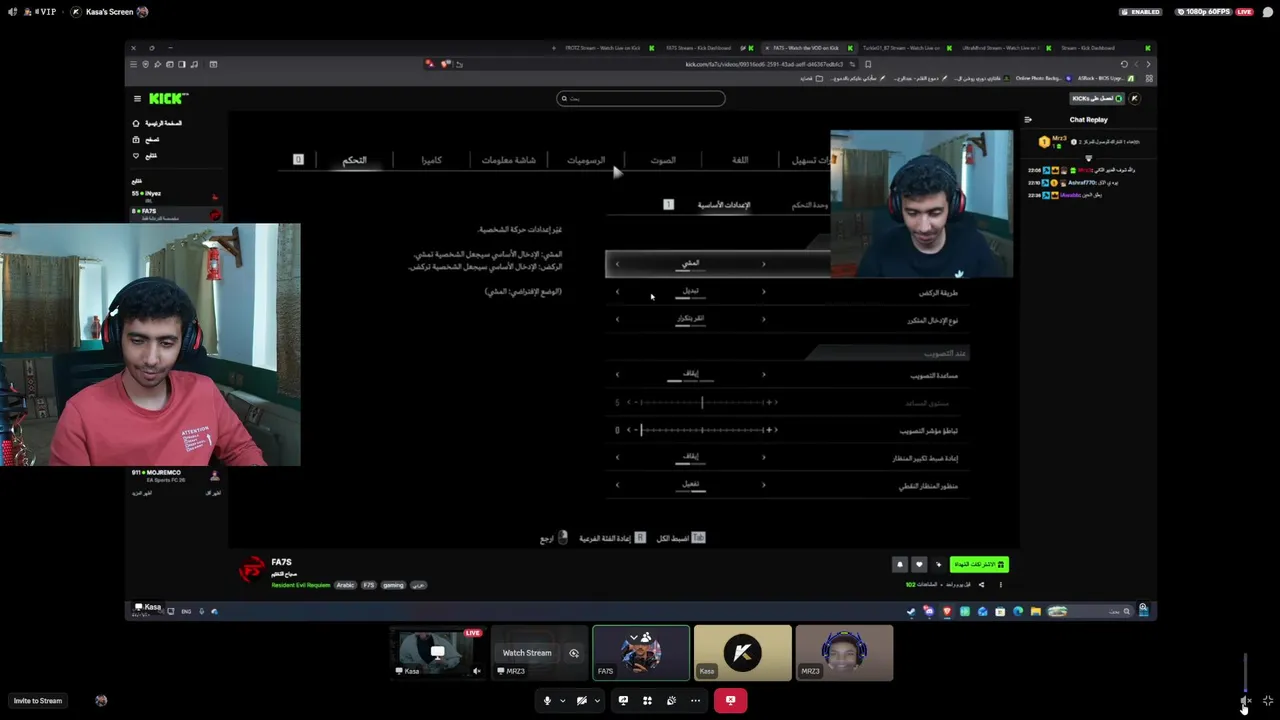Click the الصفحة الرئيسية home sidebar item
This screenshot has height=720, width=1280.
pos(158,123)
